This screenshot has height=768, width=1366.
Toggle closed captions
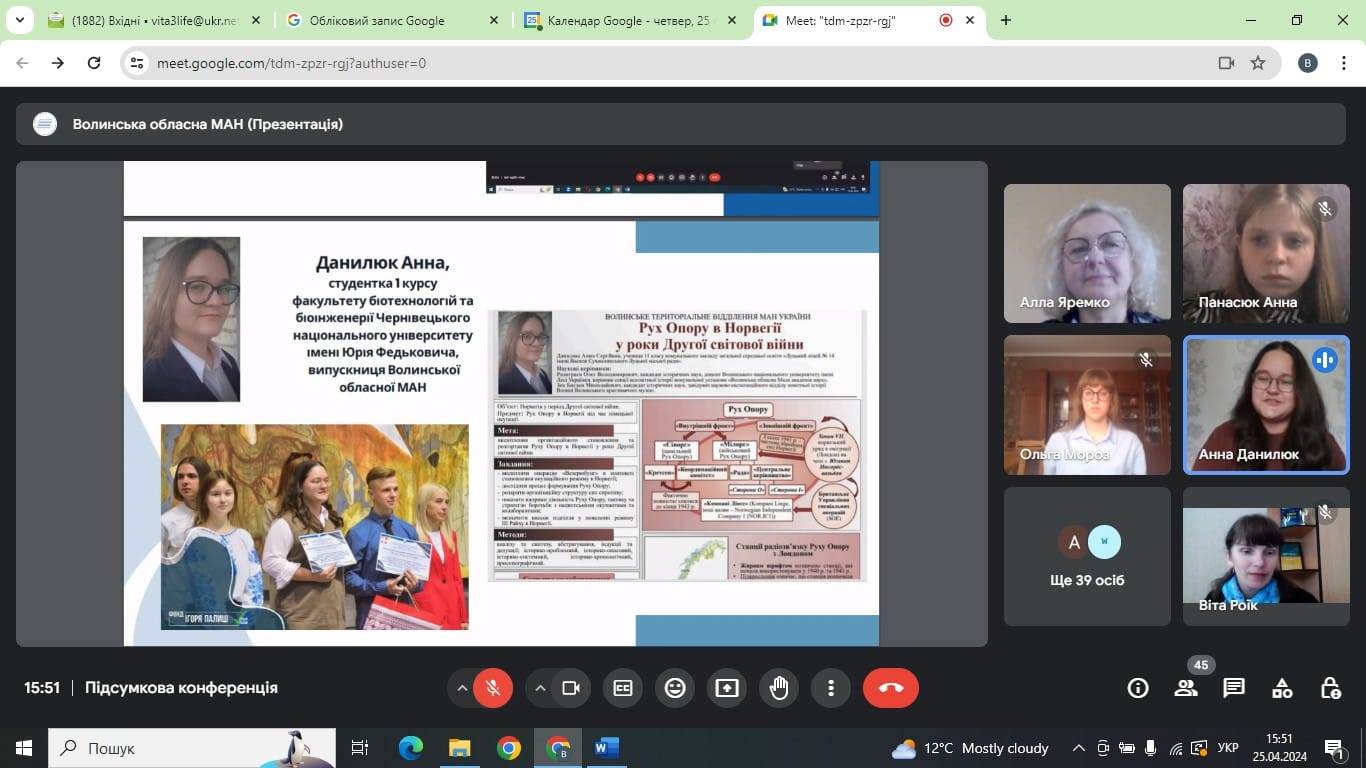[623, 688]
